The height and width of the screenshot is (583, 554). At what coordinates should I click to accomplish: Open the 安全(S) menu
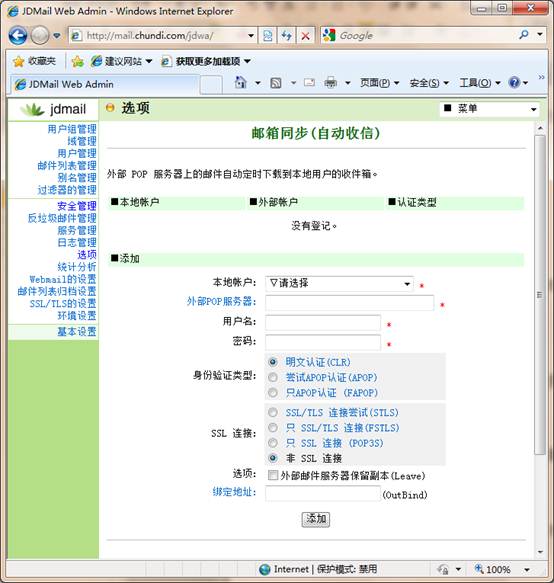(429, 83)
